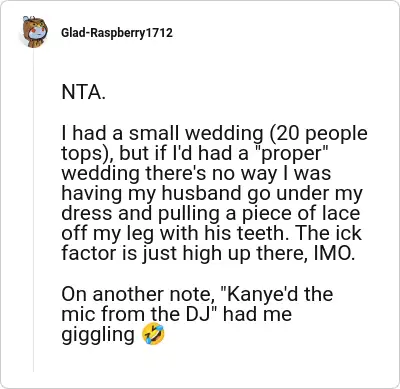Click on "(20 people" in the first line
Screen dimensions: 400x389
[x=318, y=134]
